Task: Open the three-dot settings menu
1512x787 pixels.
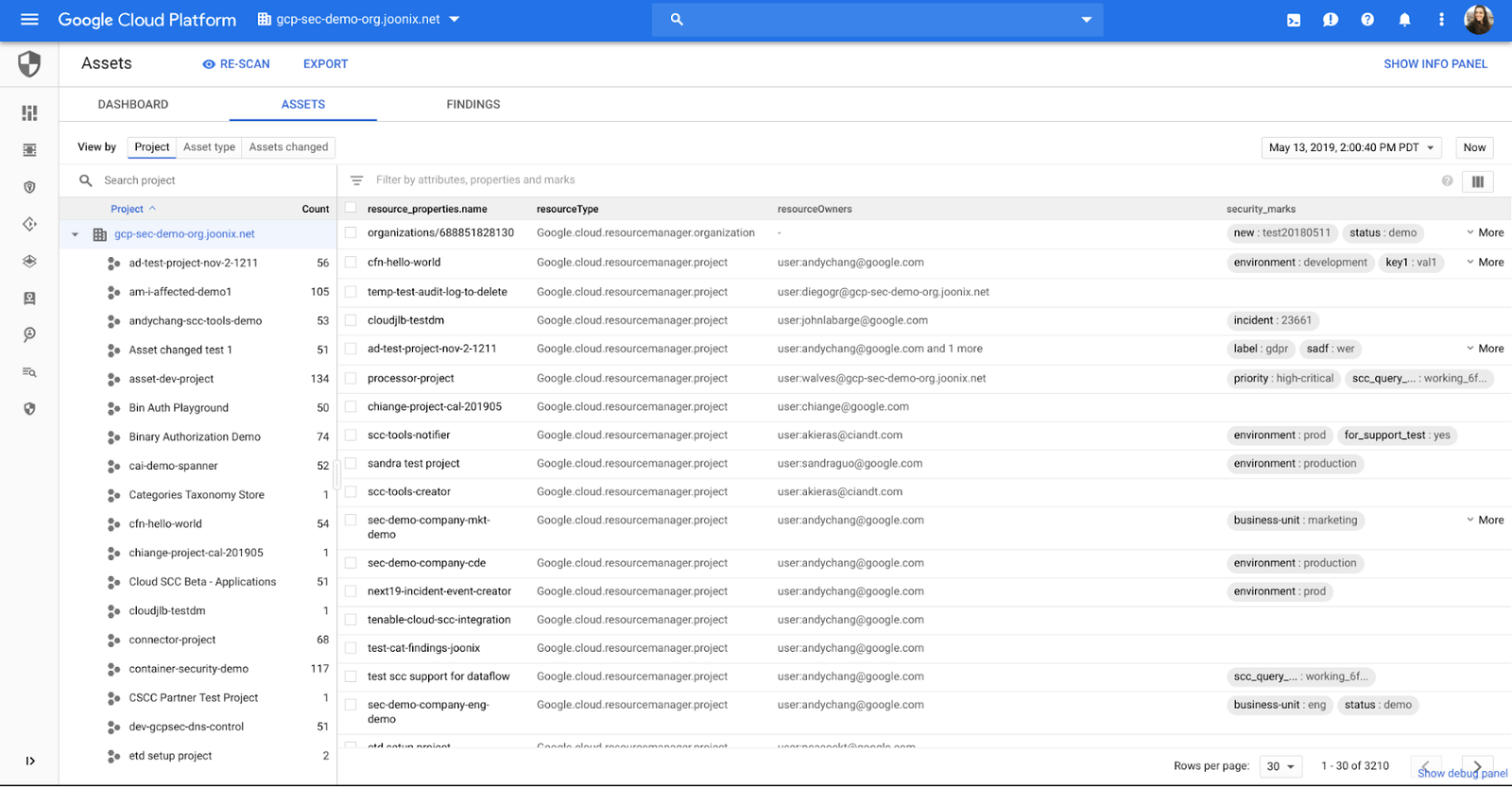Action: click(x=1441, y=20)
